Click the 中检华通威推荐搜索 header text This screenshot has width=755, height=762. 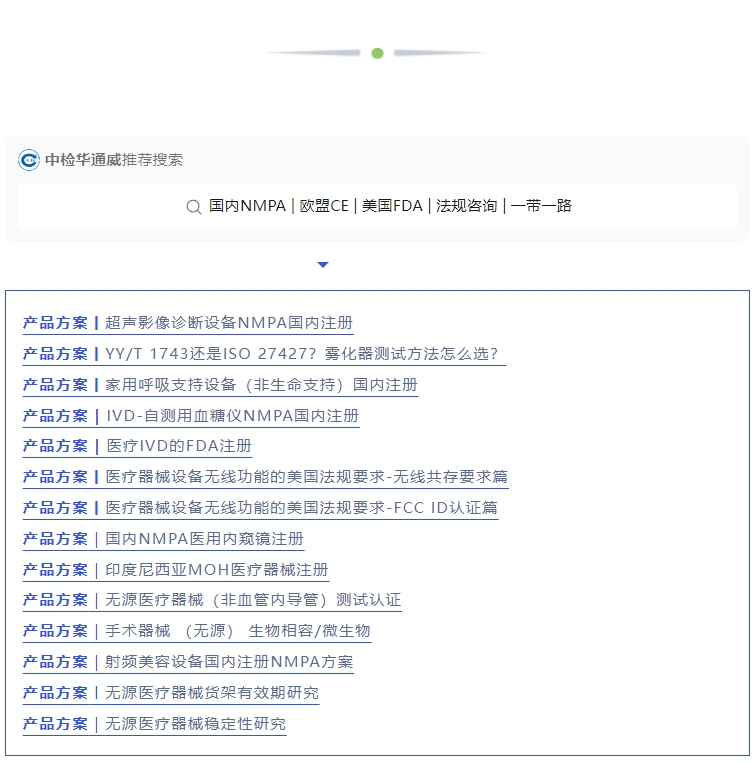pos(114,160)
